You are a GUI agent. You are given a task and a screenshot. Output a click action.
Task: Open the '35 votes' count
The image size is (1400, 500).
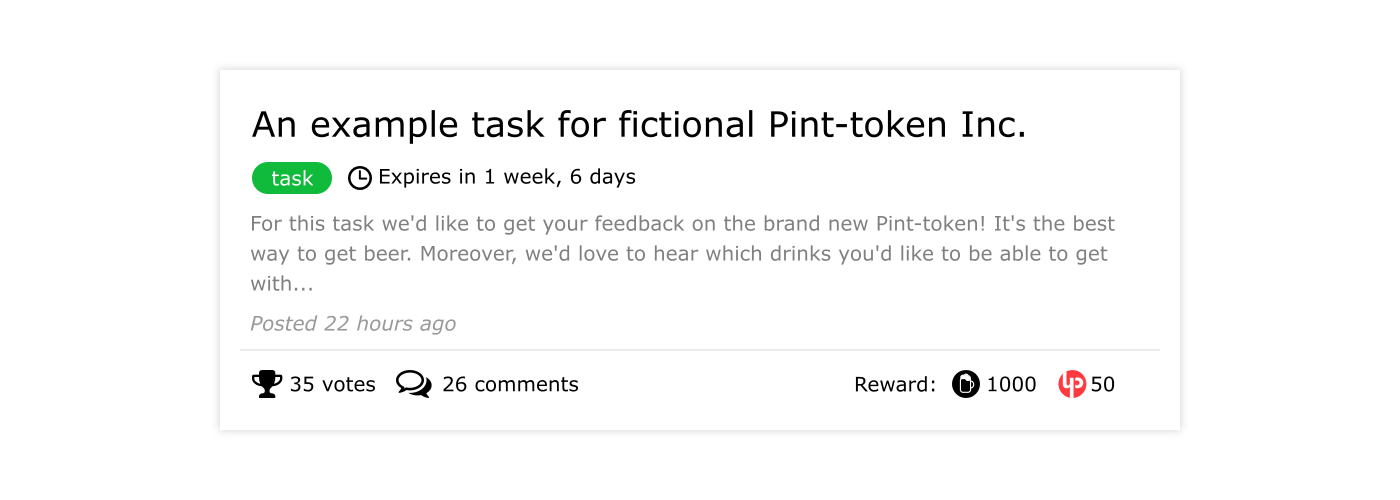[332, 384]
